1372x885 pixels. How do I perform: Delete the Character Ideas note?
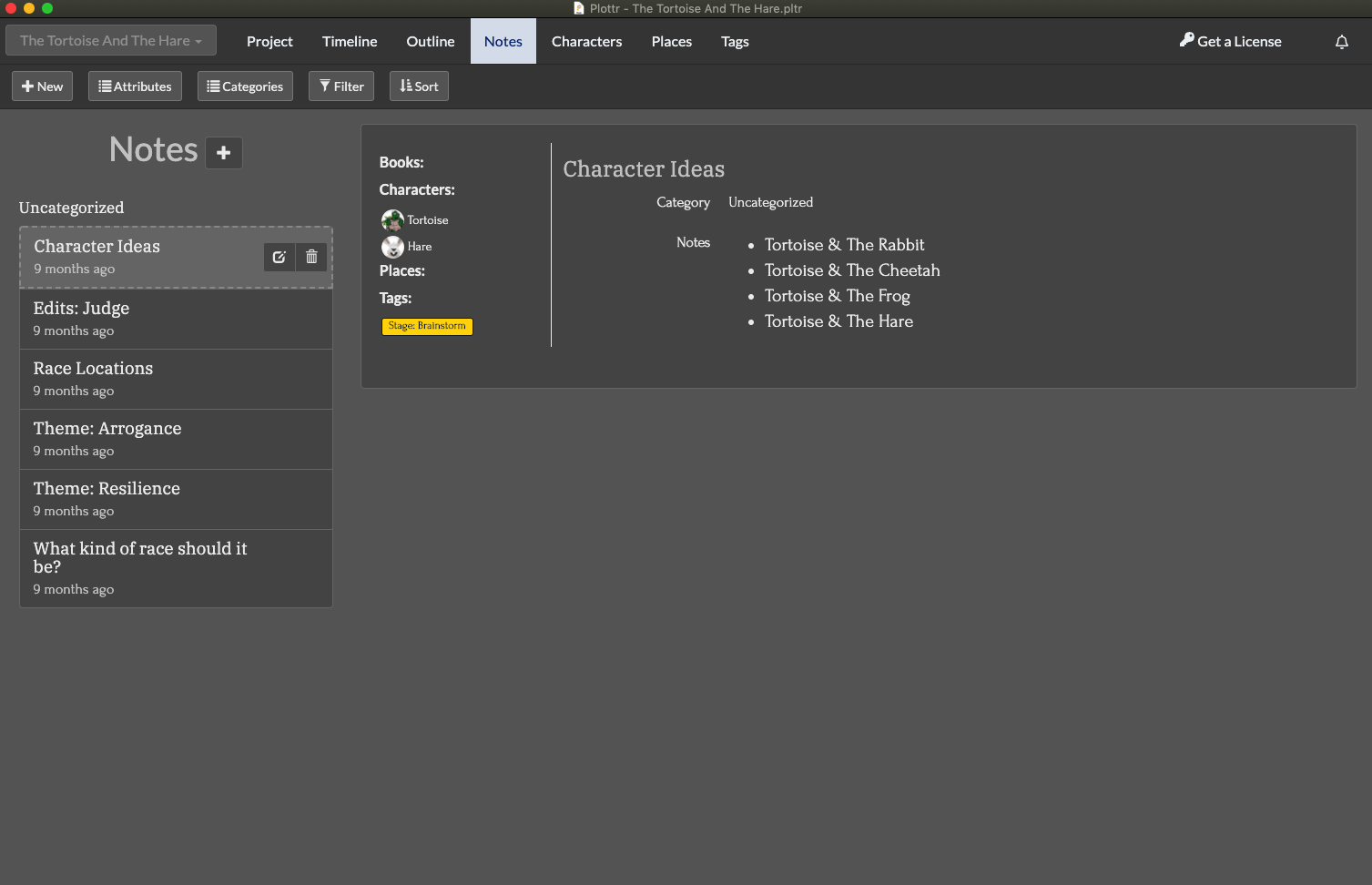(x=310, y=257)
